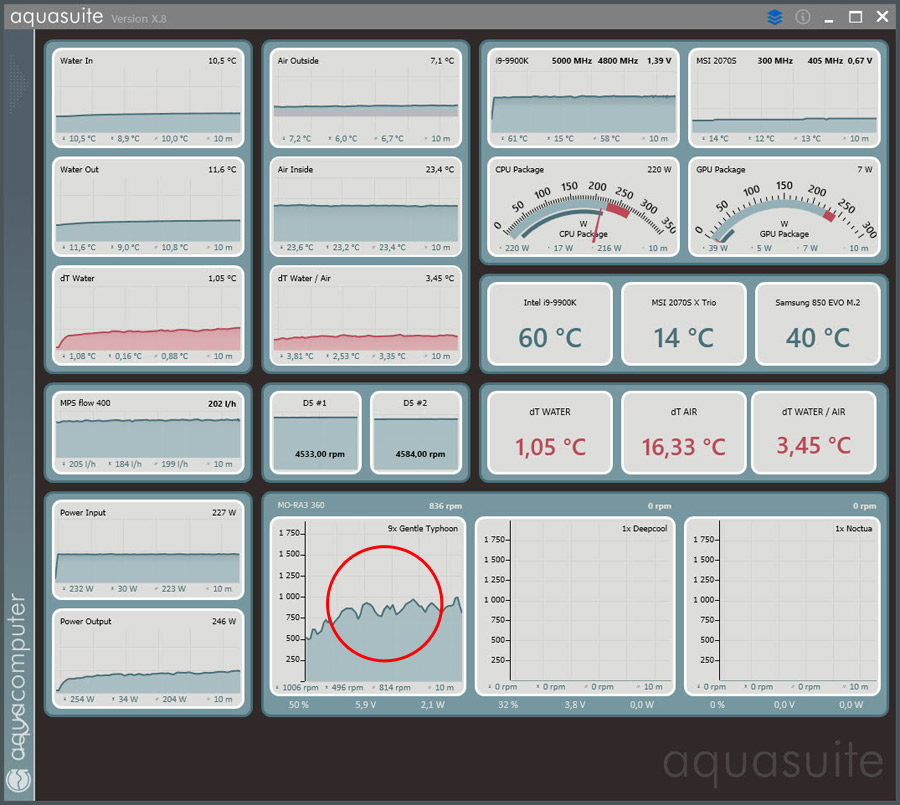This screenshot has width=900, height=805.
Task: Click the MSI 2070S X Trio temperature tile
Action: click(x=684, y=324)
